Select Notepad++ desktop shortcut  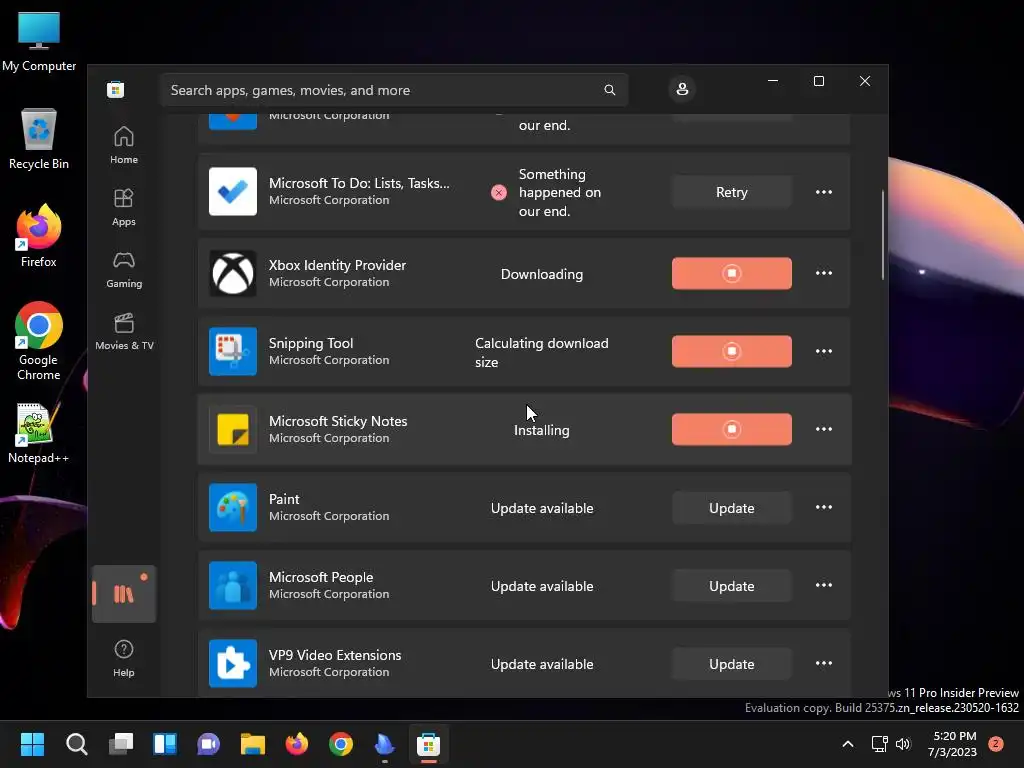pos(39,434)
